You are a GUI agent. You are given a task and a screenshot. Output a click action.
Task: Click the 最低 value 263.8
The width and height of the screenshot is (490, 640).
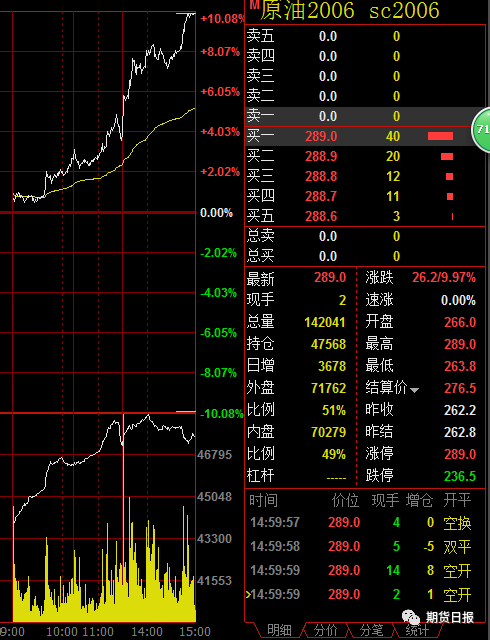click(x=460, y=367)
